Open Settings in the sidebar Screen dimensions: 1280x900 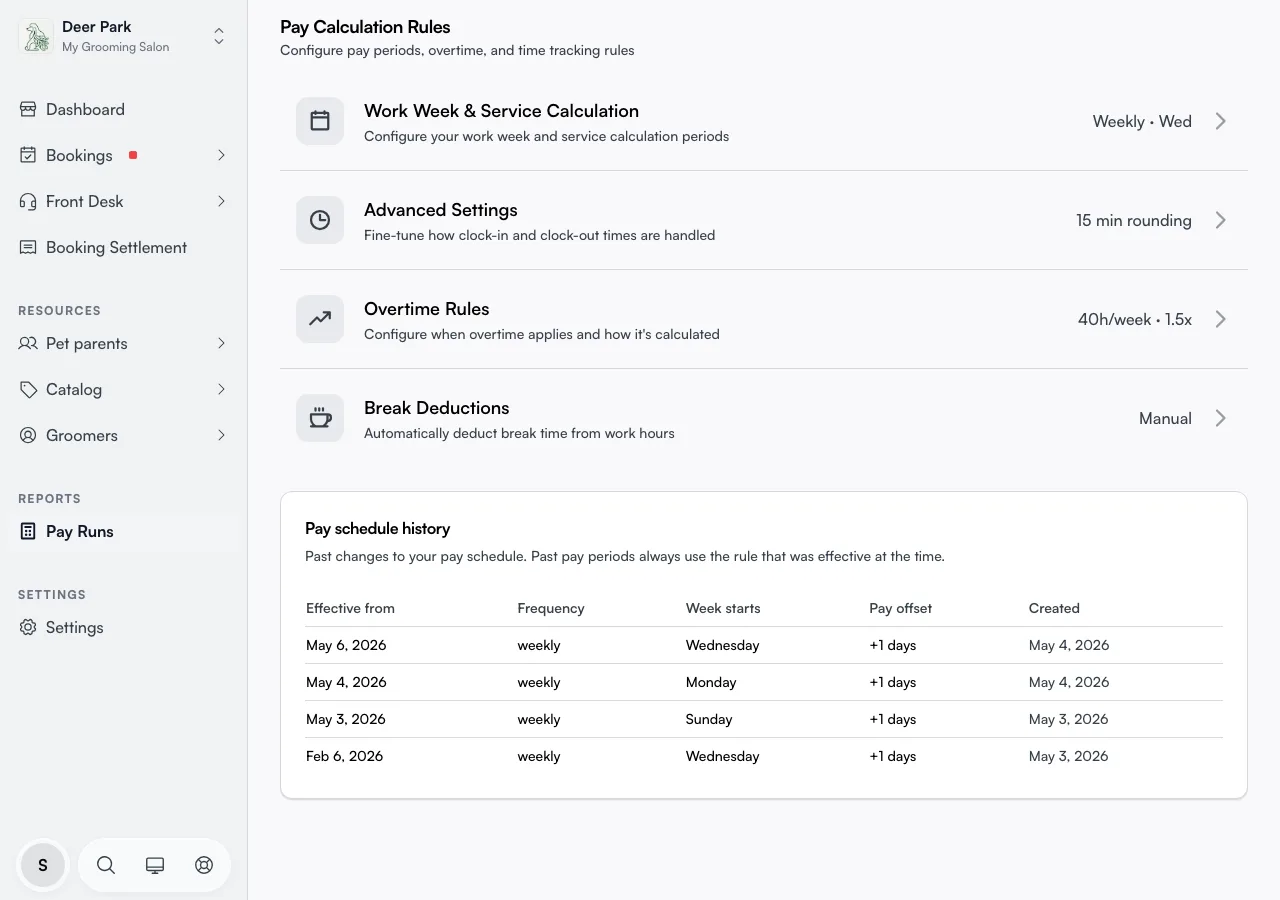(x=123, y=627)
